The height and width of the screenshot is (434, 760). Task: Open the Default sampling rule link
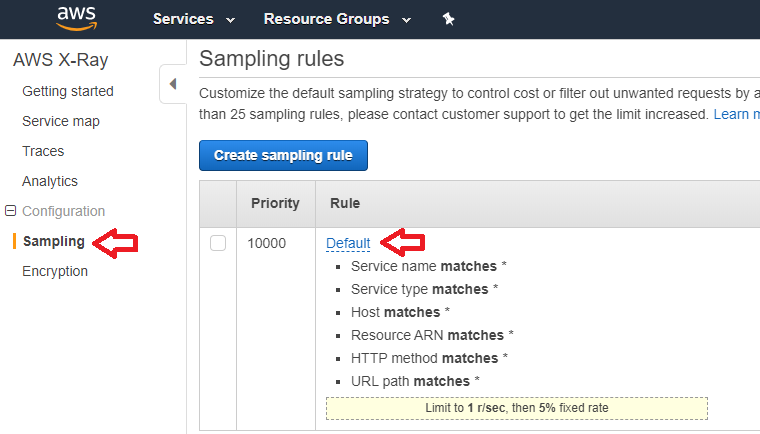348,243
